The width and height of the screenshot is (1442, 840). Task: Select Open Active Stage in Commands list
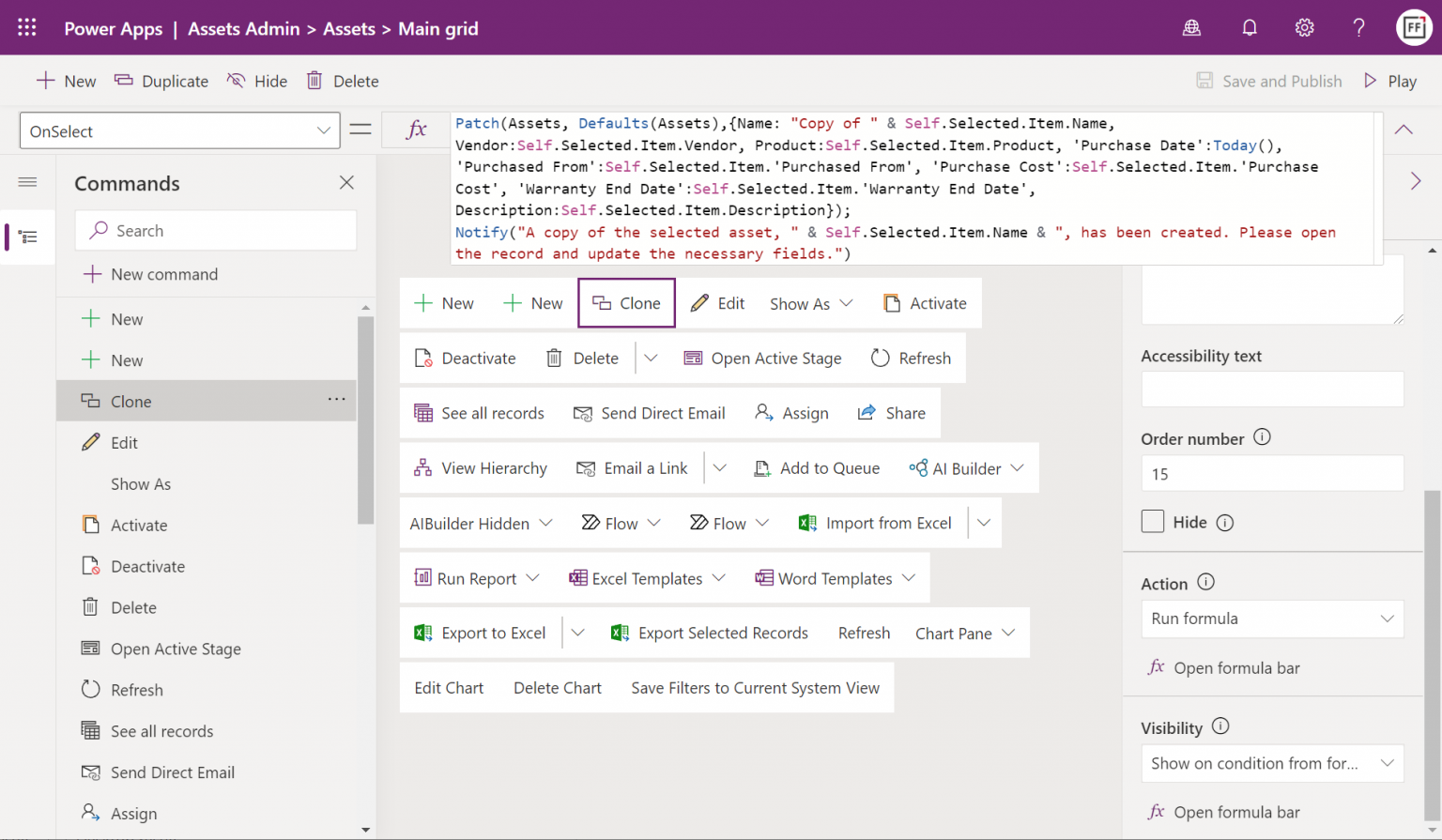point(176,649)
